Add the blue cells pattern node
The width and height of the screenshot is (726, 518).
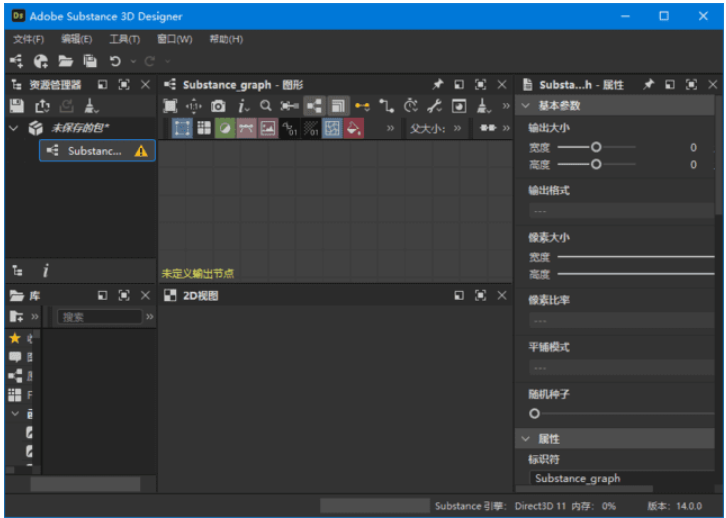332,128
